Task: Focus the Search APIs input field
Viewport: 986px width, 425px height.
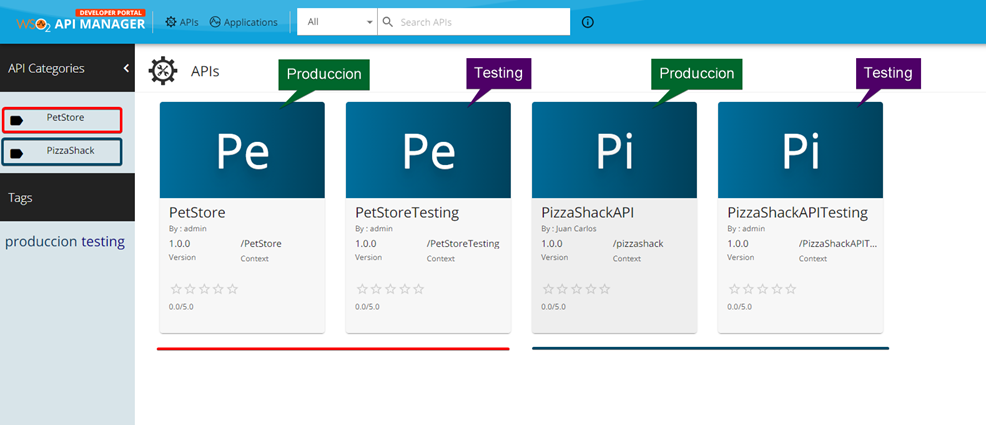Action: [474, 22]
